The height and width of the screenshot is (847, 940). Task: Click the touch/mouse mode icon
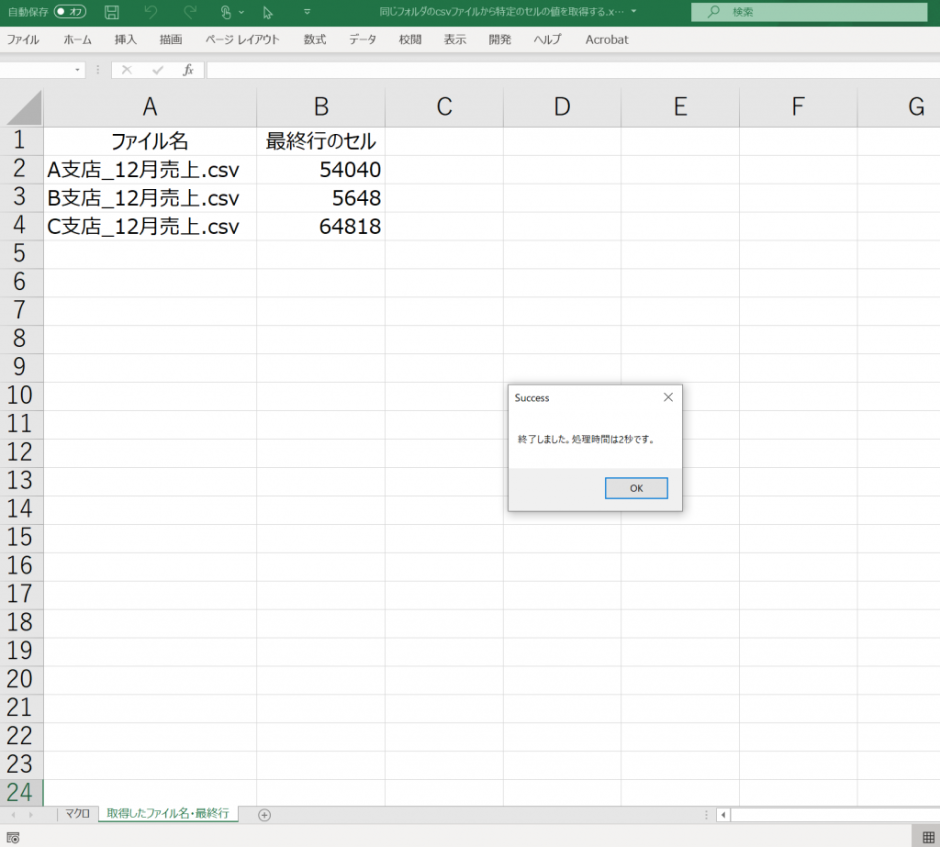point(227,13)
